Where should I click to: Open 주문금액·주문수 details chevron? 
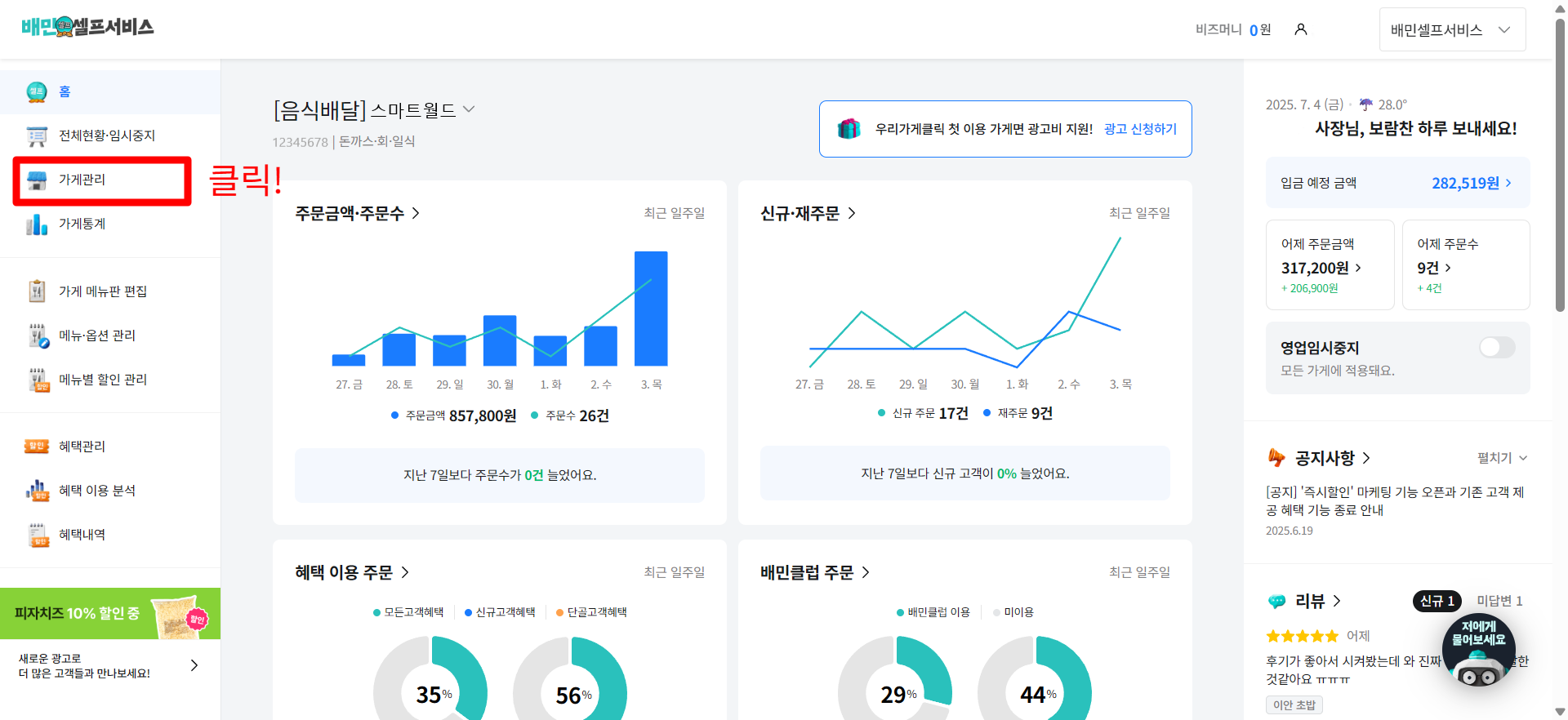click(416, 213)
